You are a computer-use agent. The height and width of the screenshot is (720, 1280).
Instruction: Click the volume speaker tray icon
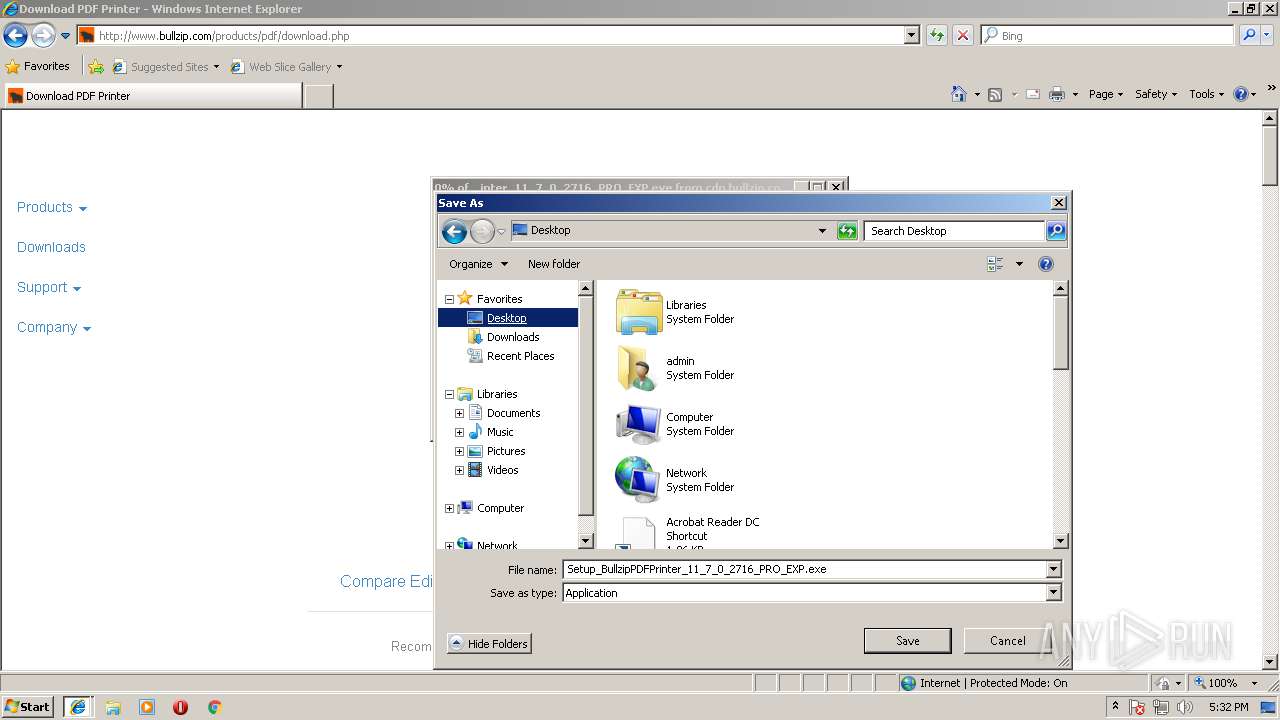pos(1184,707)
